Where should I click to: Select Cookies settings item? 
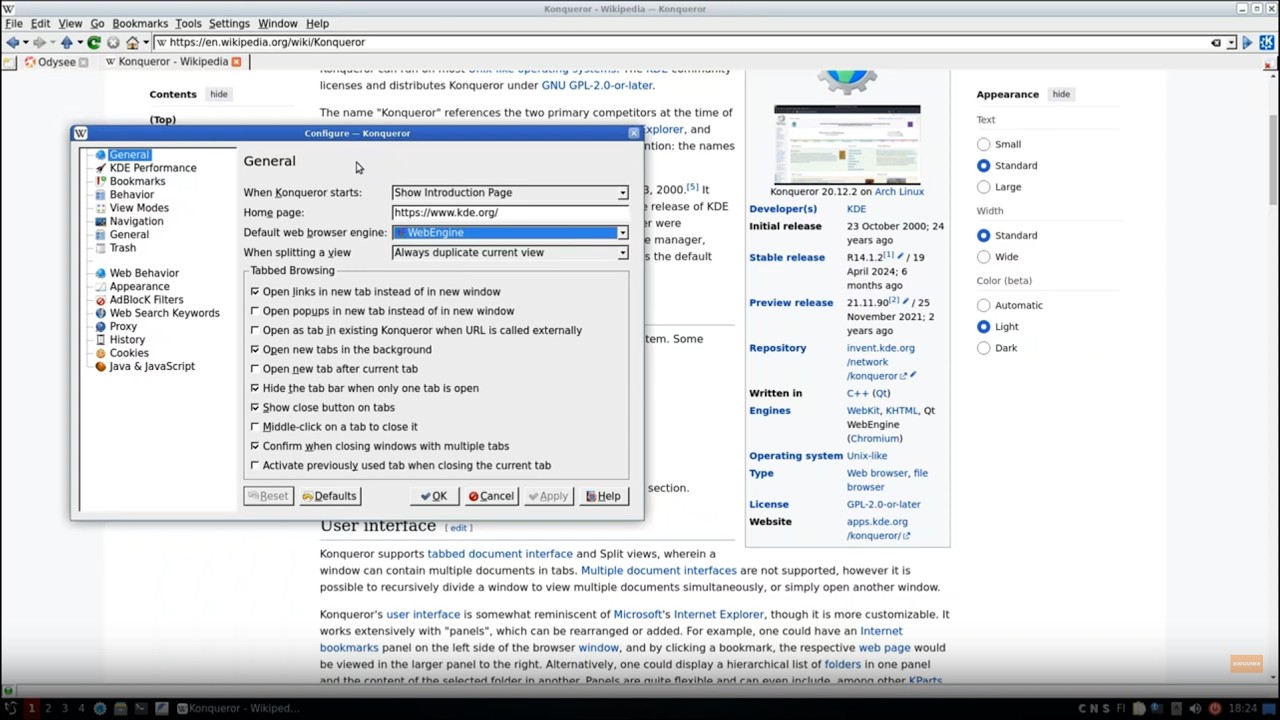129,353
